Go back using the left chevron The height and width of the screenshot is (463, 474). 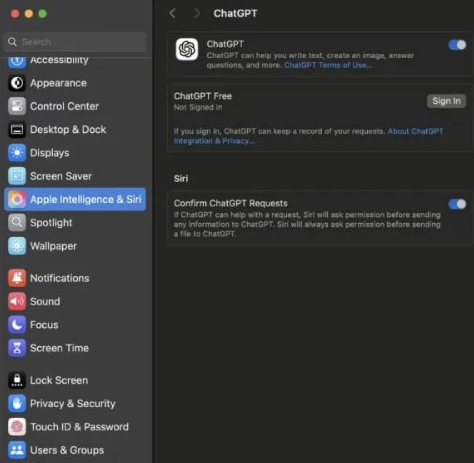[x=173, y=13]
